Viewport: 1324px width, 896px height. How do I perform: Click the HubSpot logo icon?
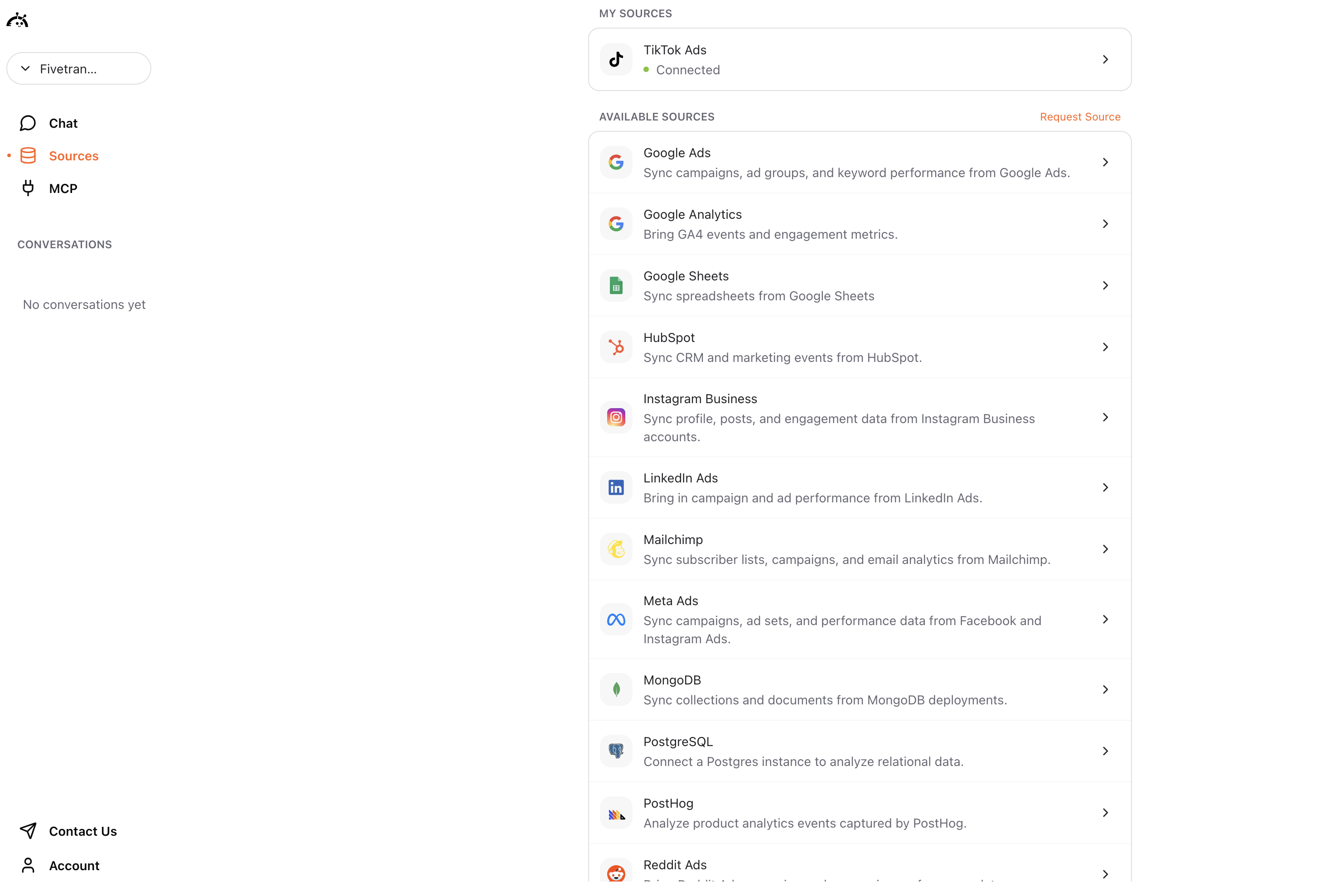click(x=616, y=347)
